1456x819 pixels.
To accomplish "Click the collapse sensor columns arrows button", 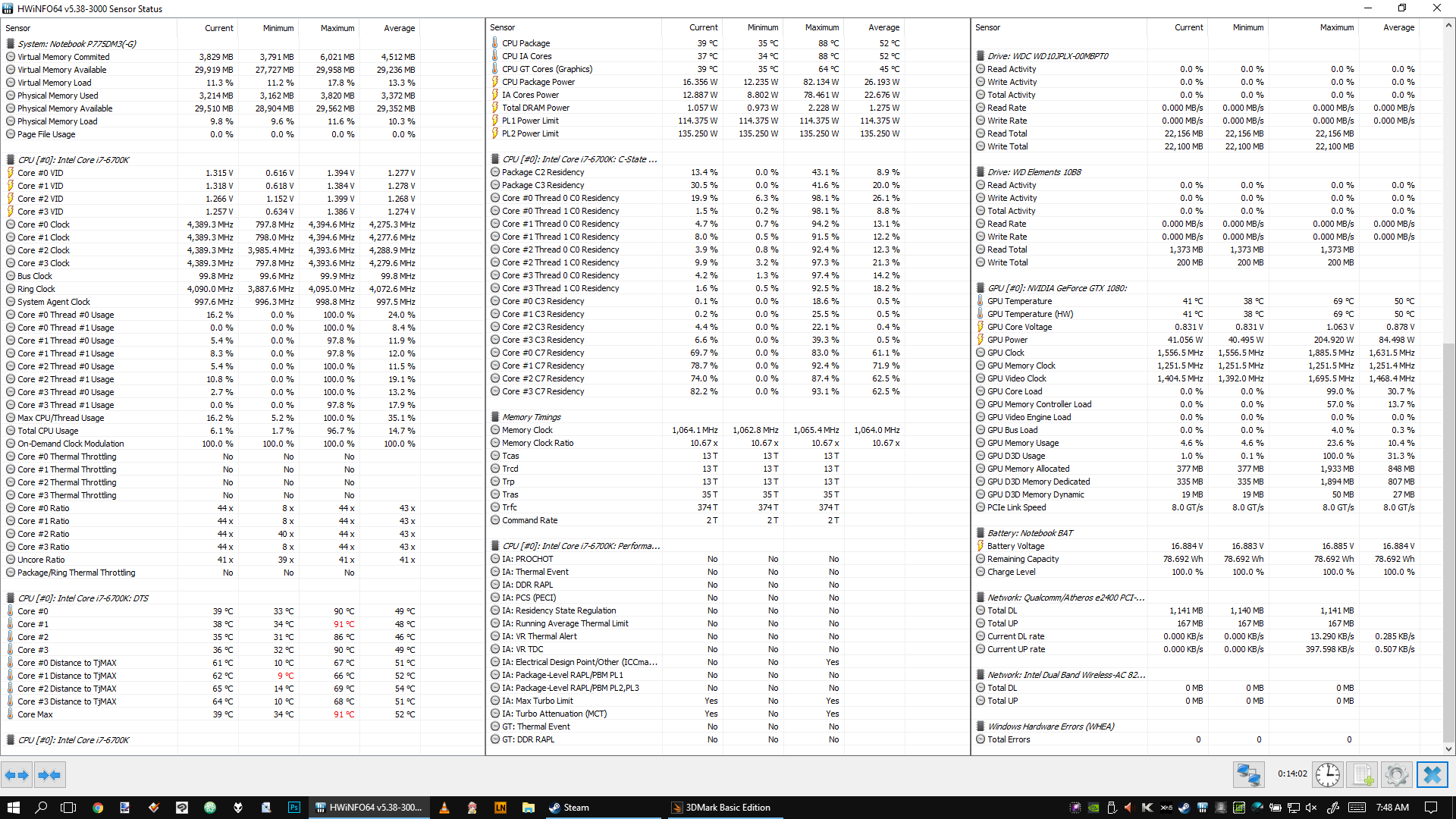I will pyautogui.click(x=49, y=775).
